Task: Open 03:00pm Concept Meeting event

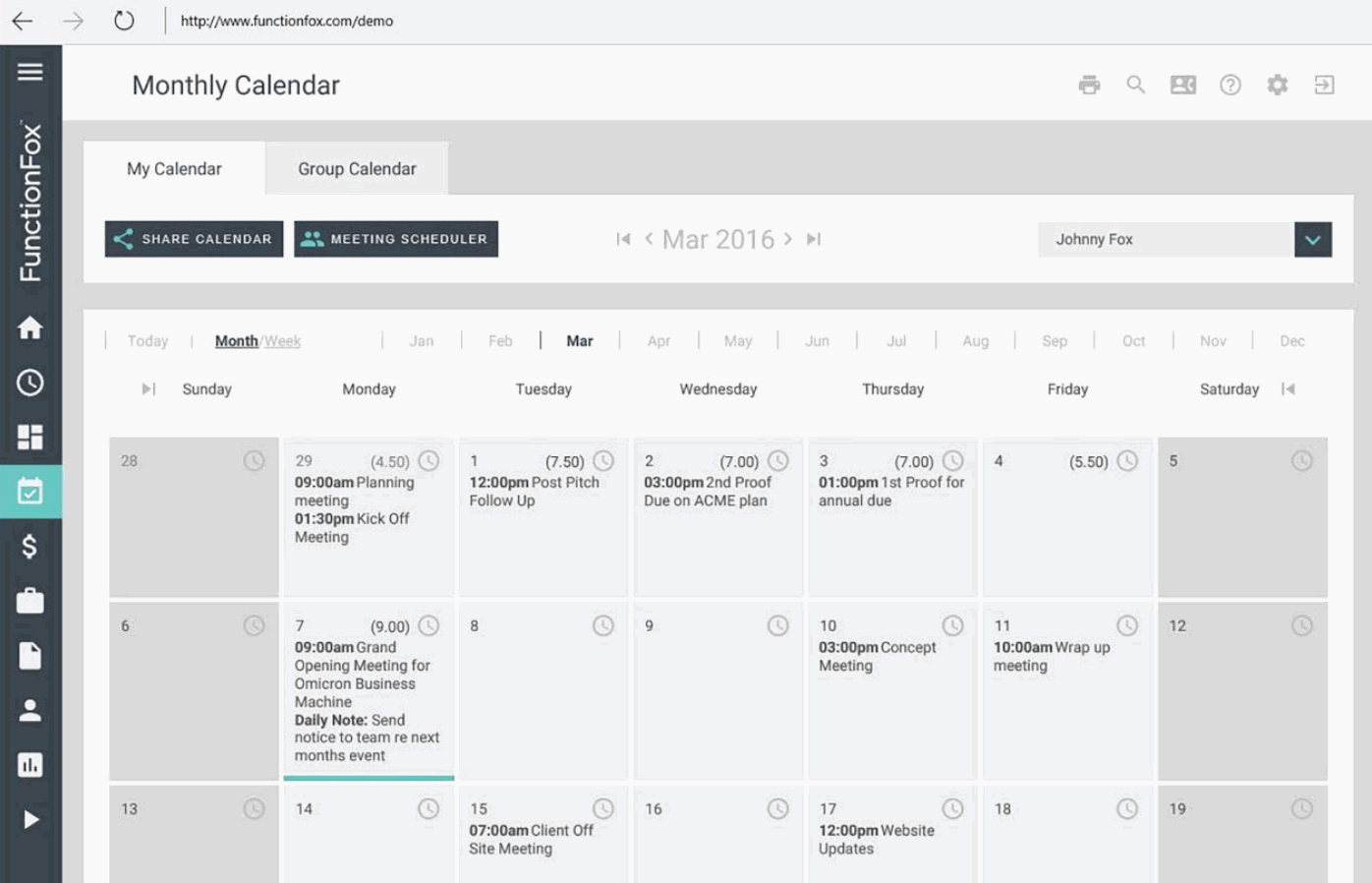Action: 878,657
